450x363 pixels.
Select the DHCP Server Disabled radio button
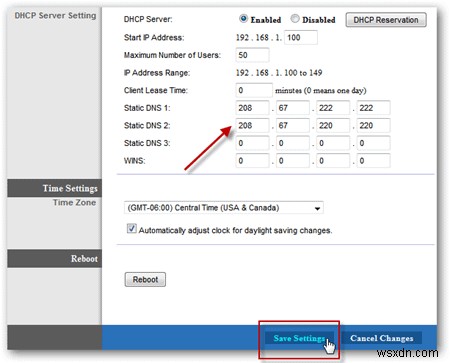[295, 19]
